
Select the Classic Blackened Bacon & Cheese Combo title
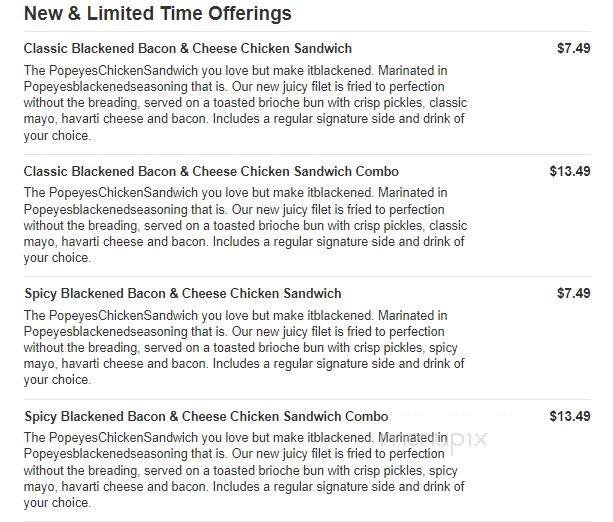[x=210, y=171]
